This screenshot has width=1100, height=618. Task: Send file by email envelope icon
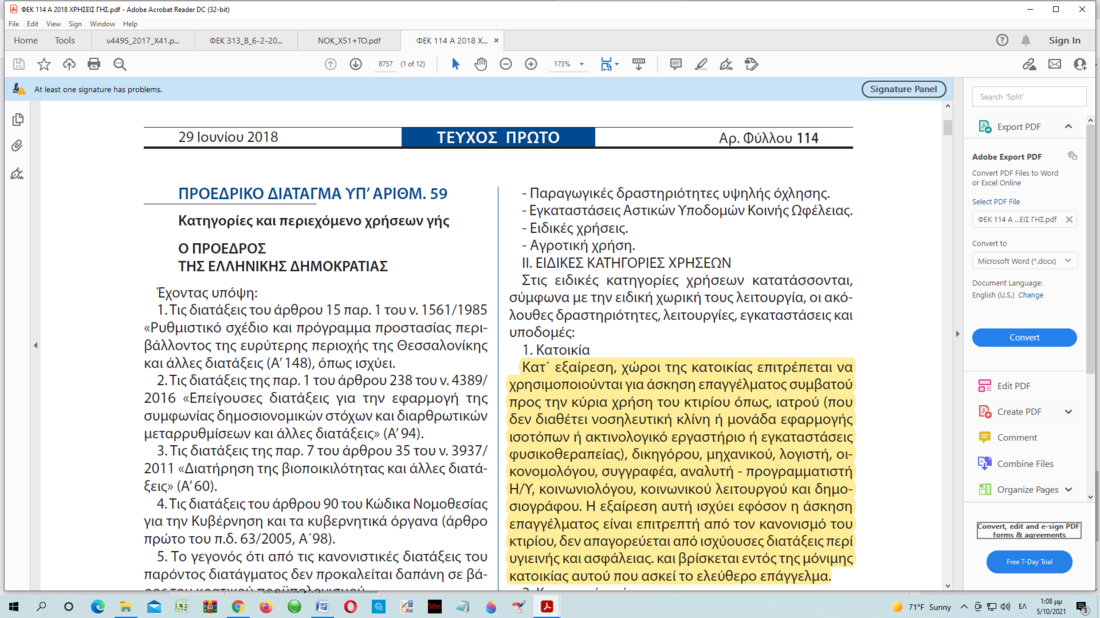click(x=1054, y=64)
